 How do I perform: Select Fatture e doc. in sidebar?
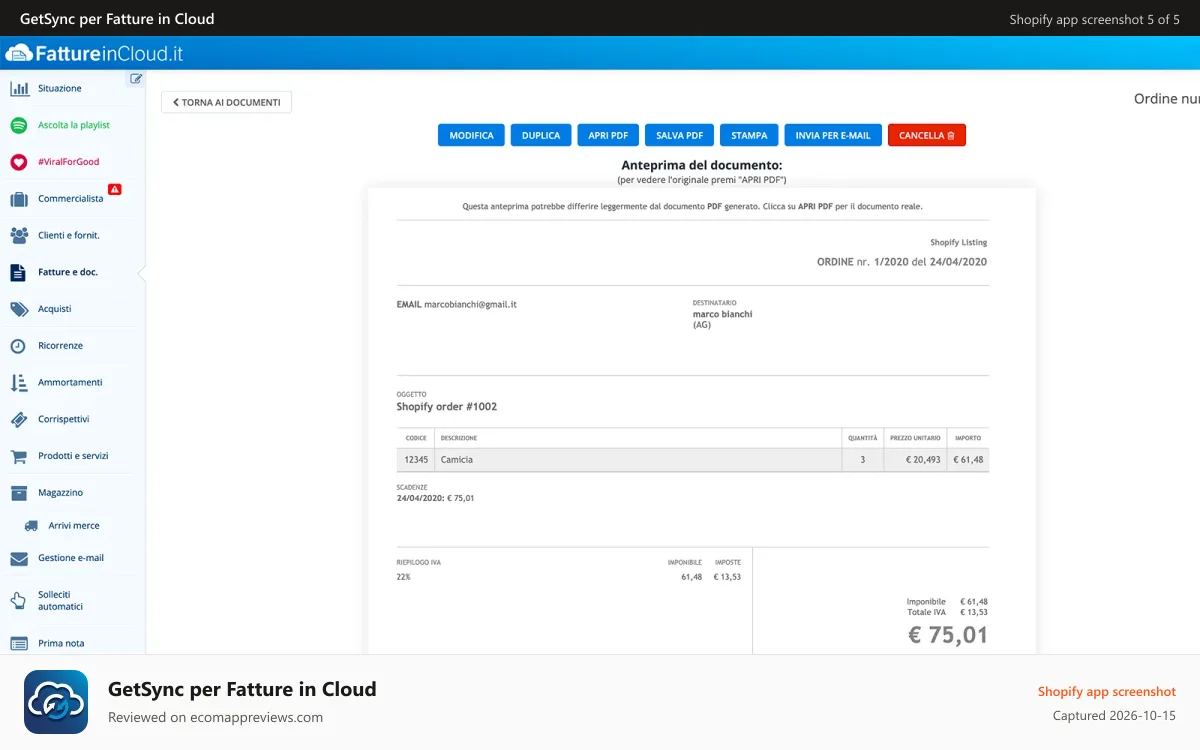point(68,272)
